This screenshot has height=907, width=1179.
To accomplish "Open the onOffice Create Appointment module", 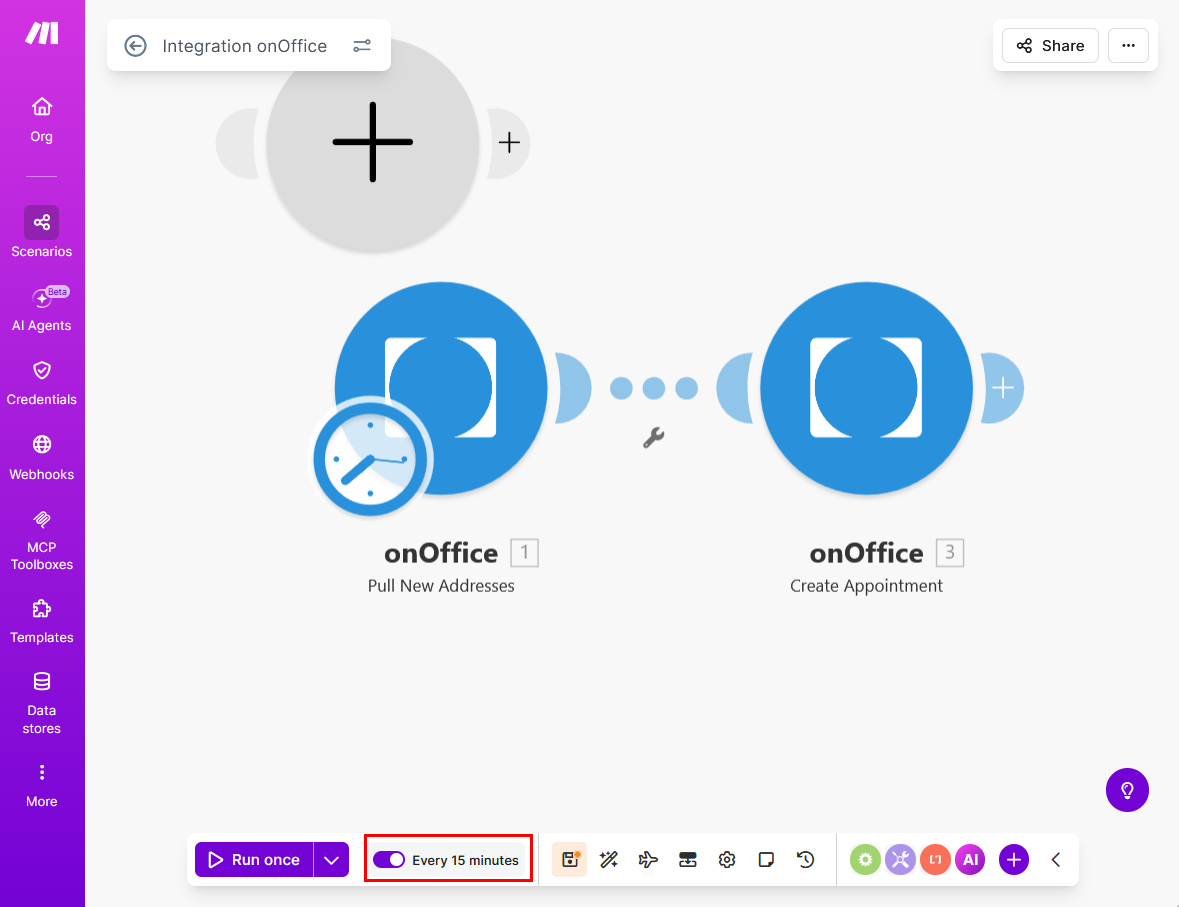I will (x=866, y=388).
